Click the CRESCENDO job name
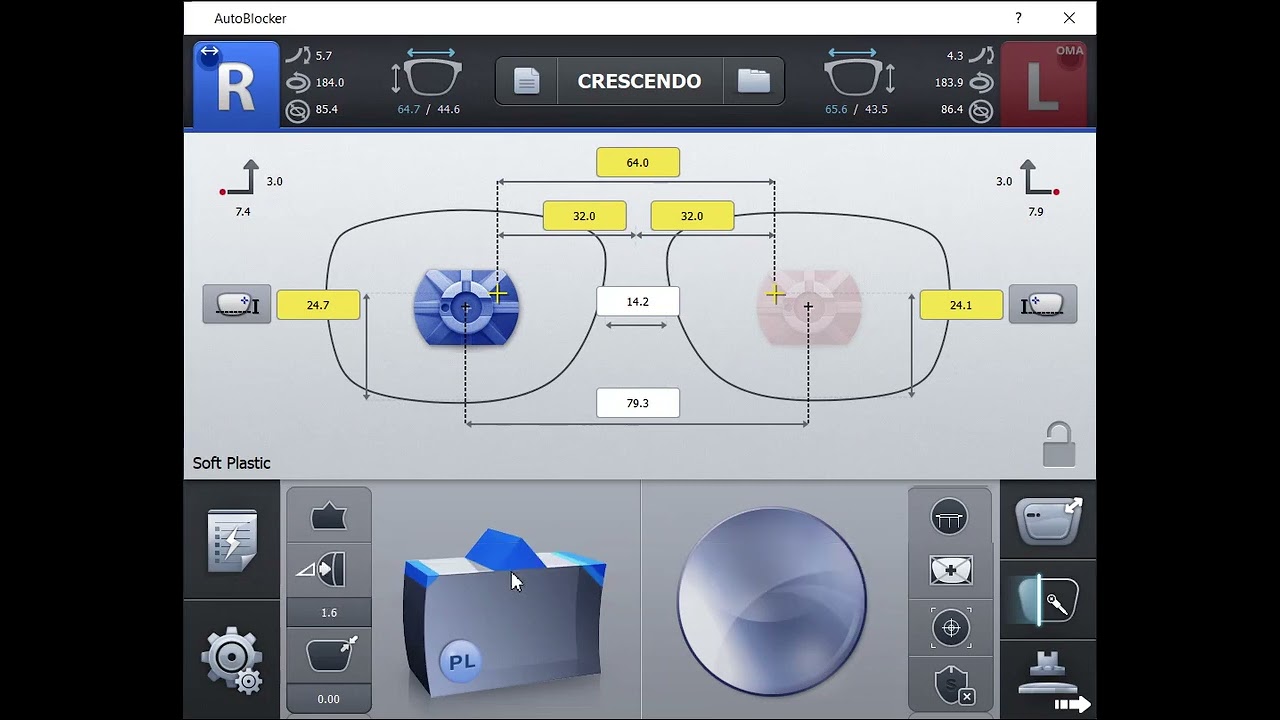This screenshot has height=720, width=1280. pos(640,81)
